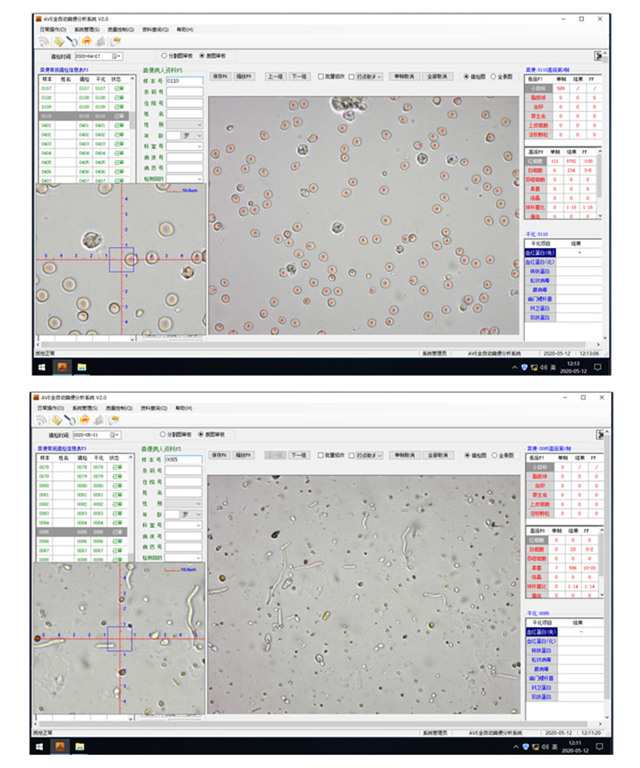Open the 质量控制(Q) menu in the sample 0110 window

tap(120, 29)
